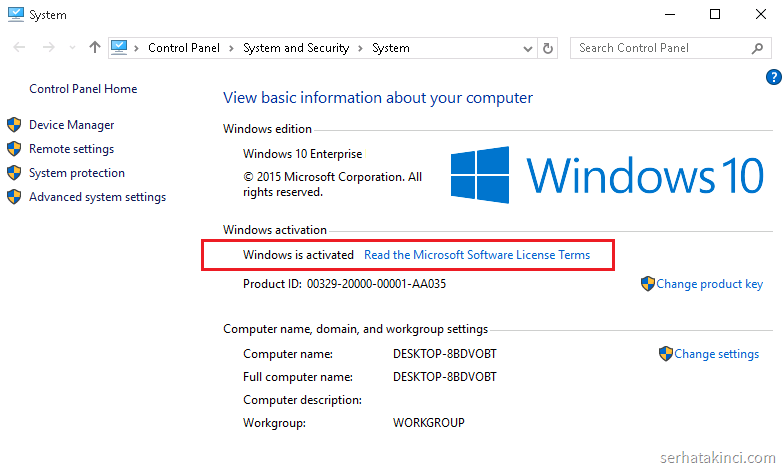Open Advanced system settings
The width and height of the screenshot is (784, 469).
(x=97, y=197)
